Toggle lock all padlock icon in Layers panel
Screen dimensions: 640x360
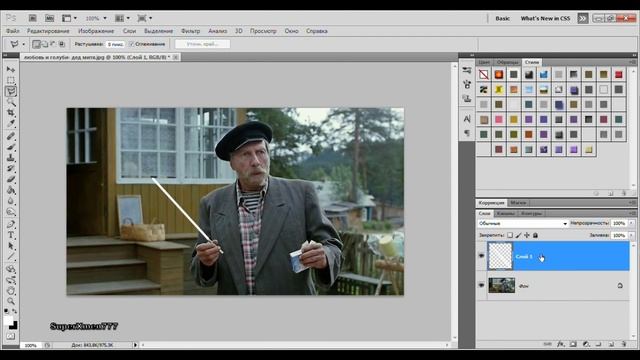535,235
